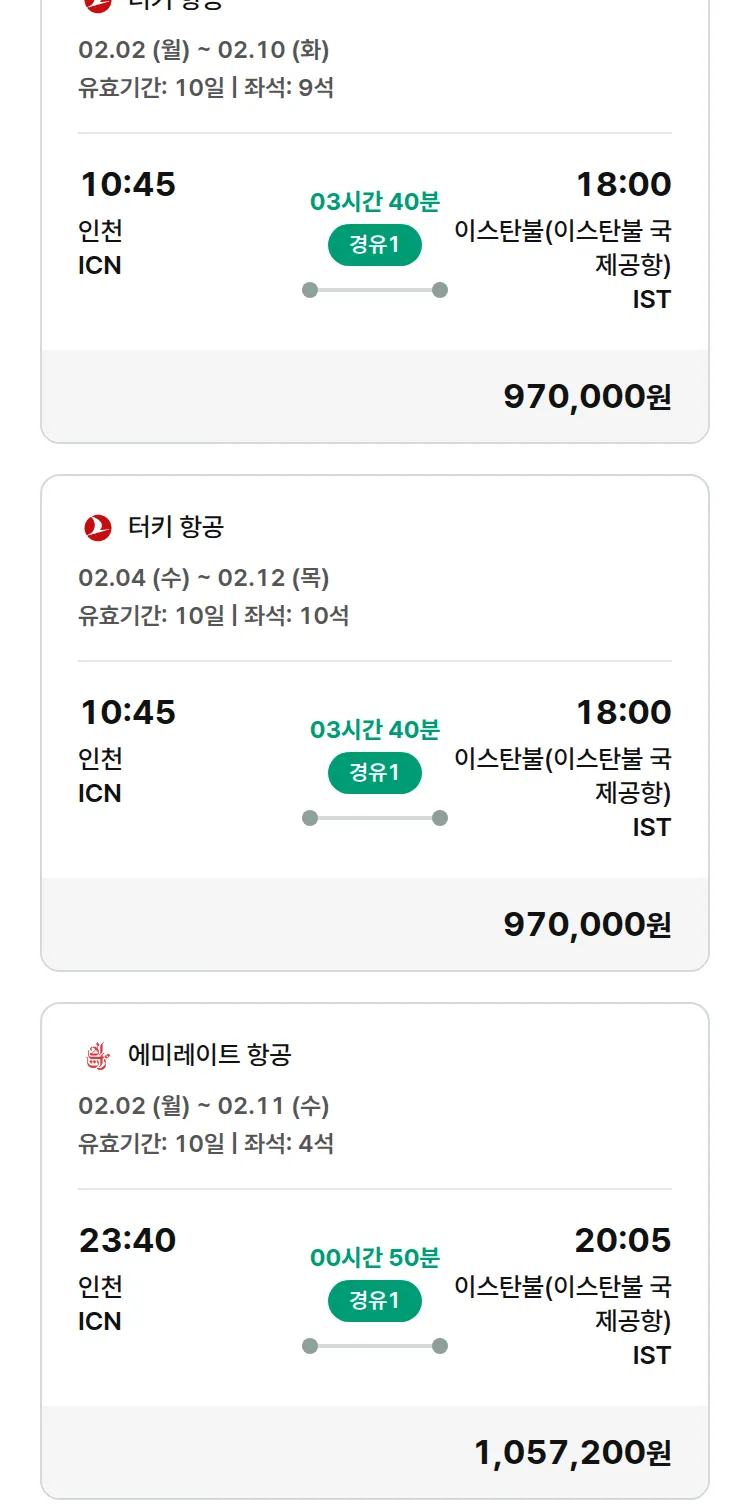Click the 20:05 arrival time
This screenshot has width=750, height=1510.
click(622, 1241)
